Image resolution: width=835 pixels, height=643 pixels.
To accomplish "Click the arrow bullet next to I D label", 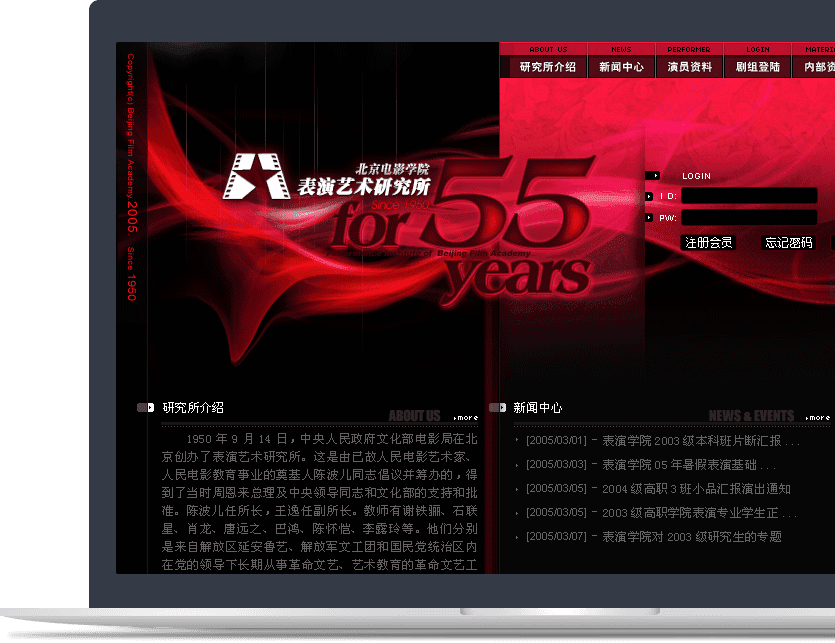I will tap(650, 196).
